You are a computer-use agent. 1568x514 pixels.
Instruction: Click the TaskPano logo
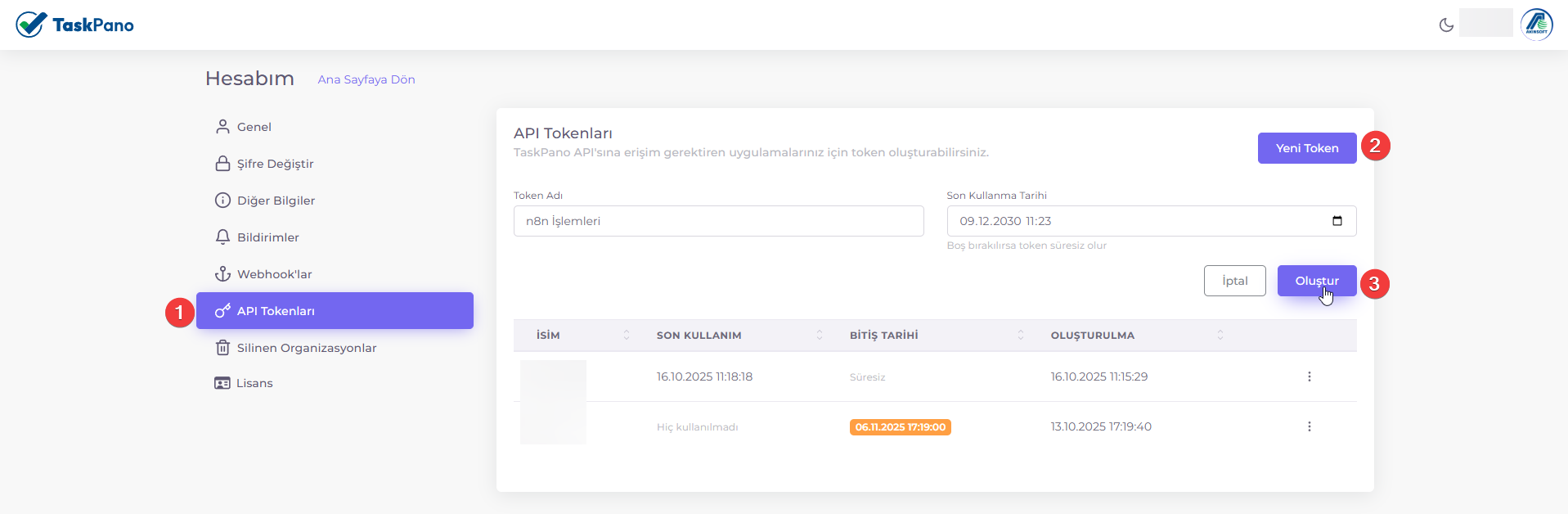coord(74,25)
